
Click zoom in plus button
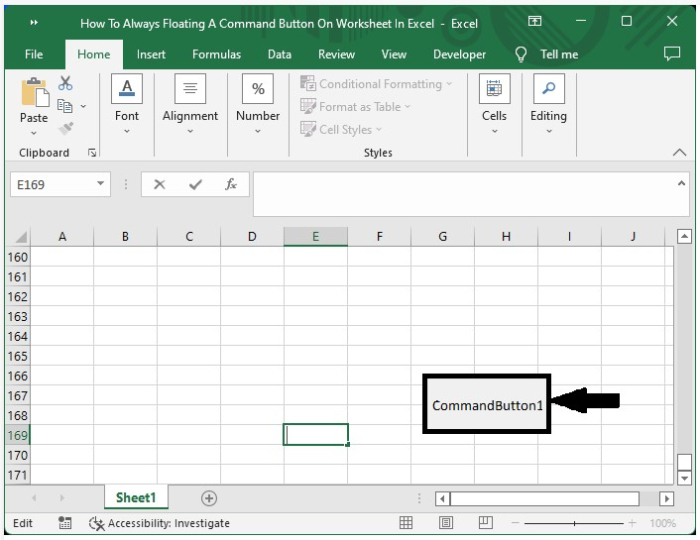(632, 523)
